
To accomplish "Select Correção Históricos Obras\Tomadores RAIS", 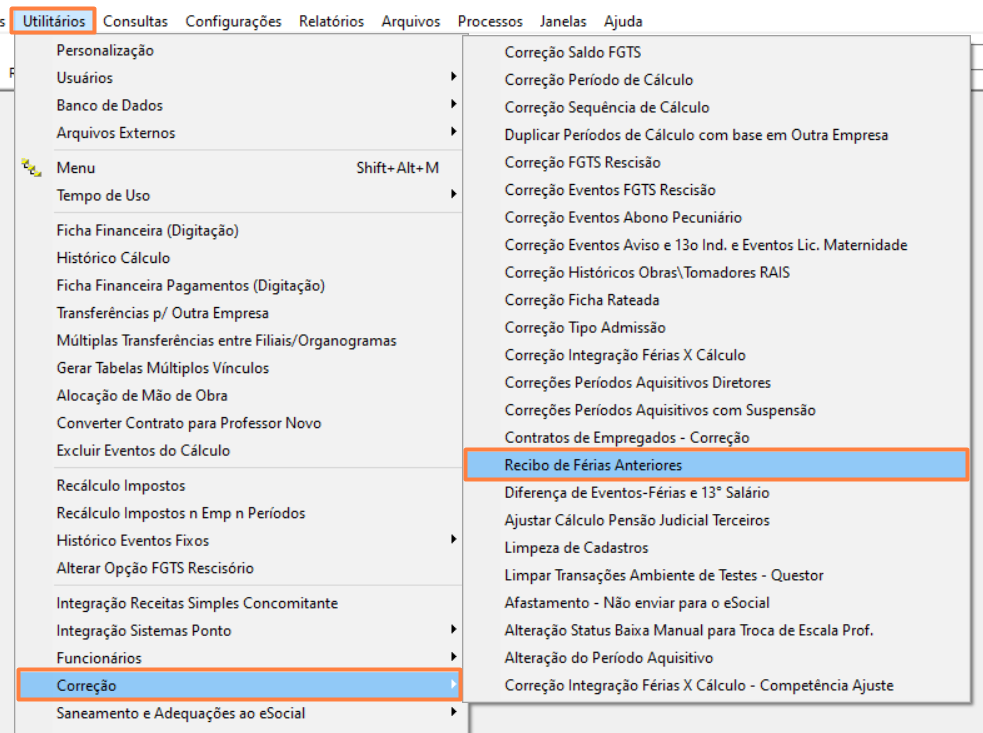I will (717, 273).
